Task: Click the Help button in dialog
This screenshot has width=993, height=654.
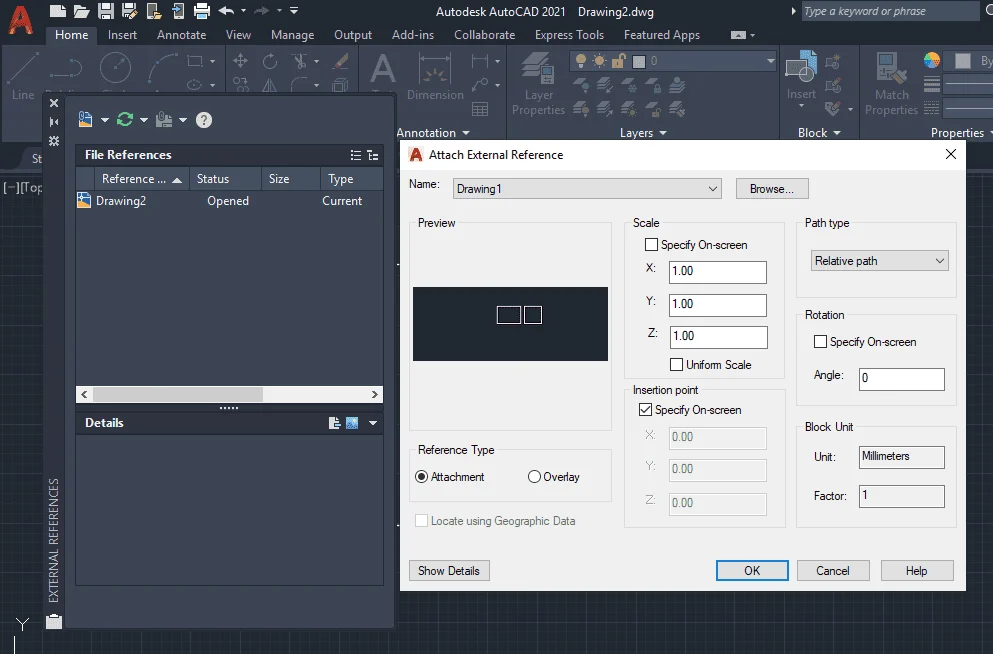Action: pyautogui.click(x=916, y=570)
